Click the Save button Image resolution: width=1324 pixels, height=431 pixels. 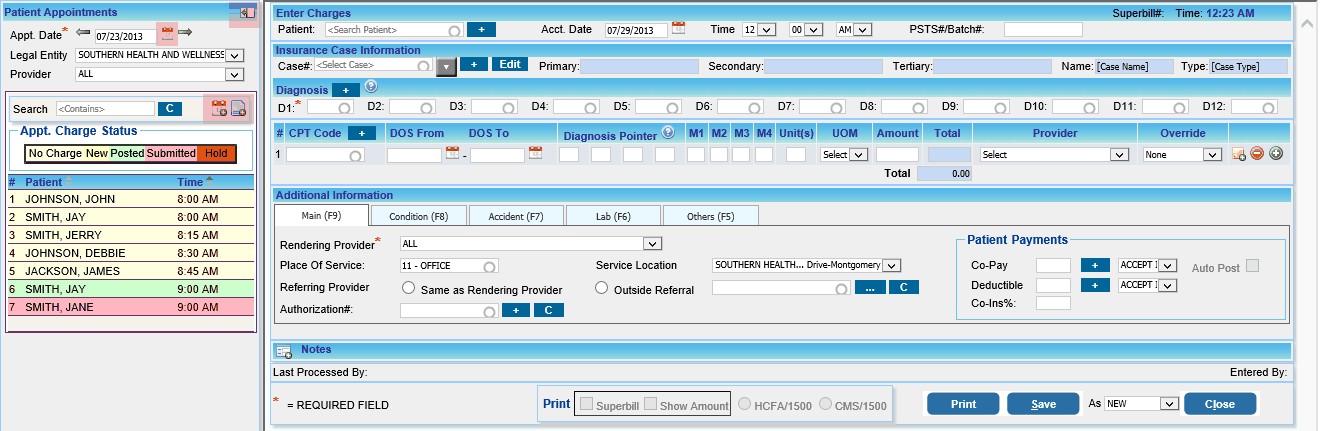(x=1042, y=404)
